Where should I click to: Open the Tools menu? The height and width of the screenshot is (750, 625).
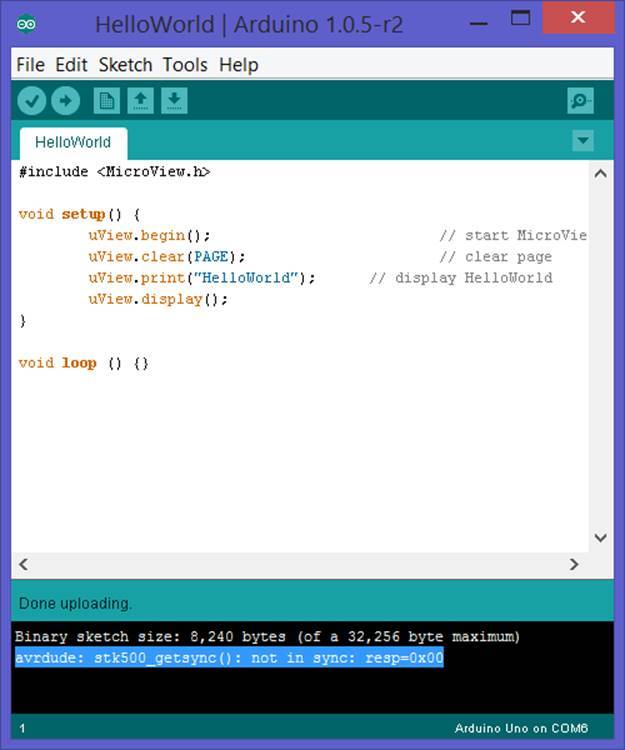pyautogui.click(x=185, y=65)
